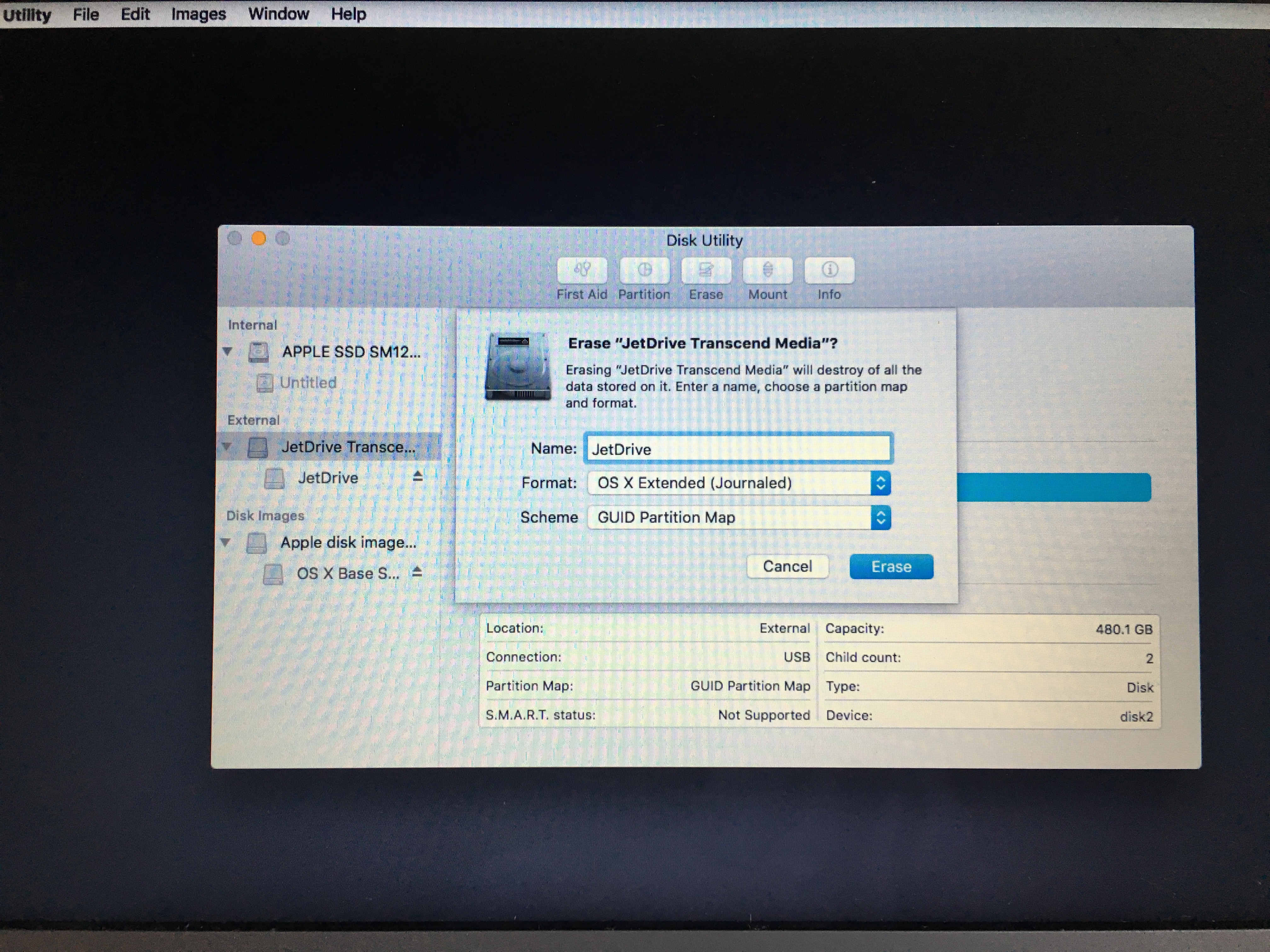Open the Scheme dropdown
The height and width of the screenshot is (952, 1270).
pos(739,518)
